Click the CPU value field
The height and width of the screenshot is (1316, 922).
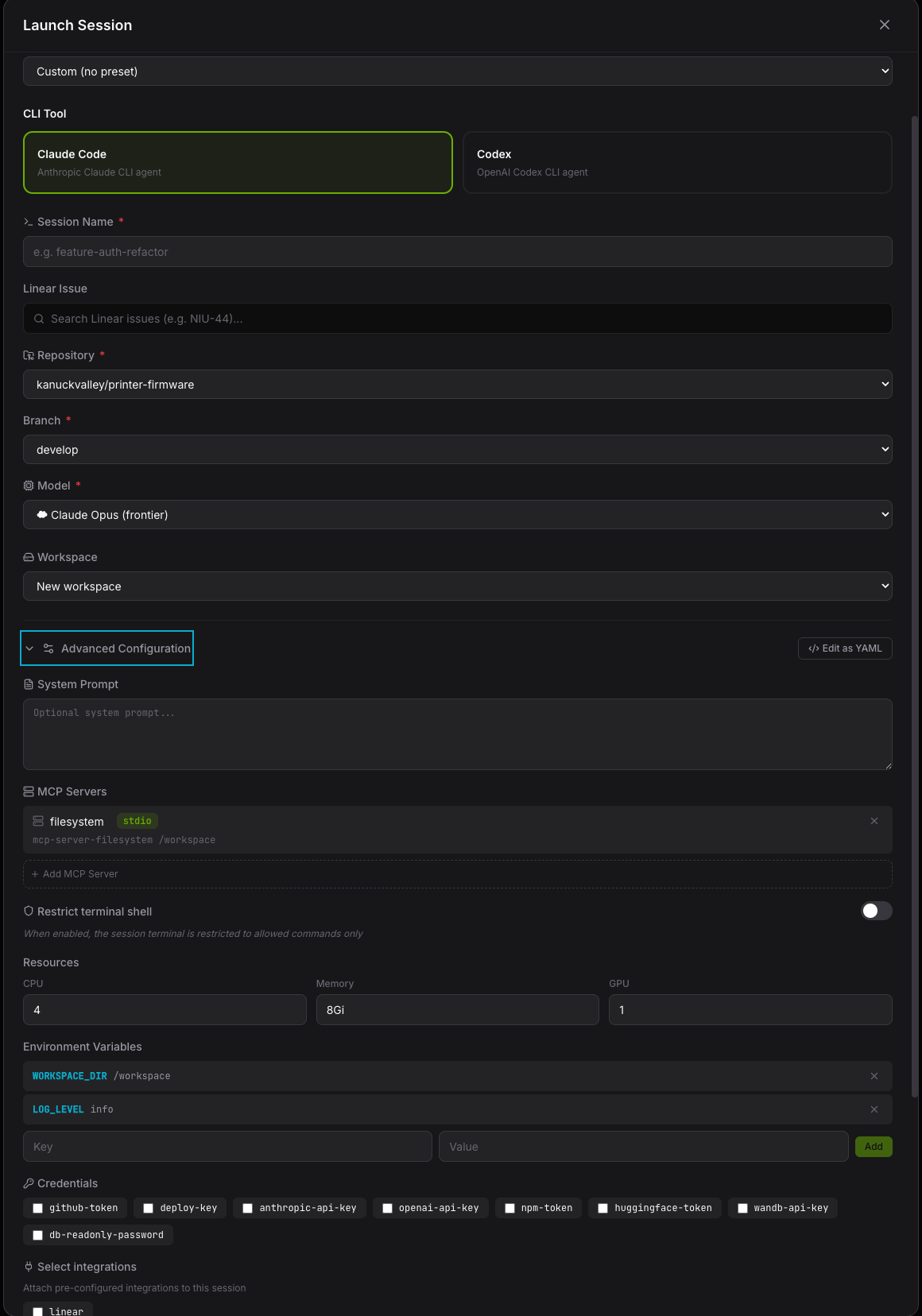165,1010
